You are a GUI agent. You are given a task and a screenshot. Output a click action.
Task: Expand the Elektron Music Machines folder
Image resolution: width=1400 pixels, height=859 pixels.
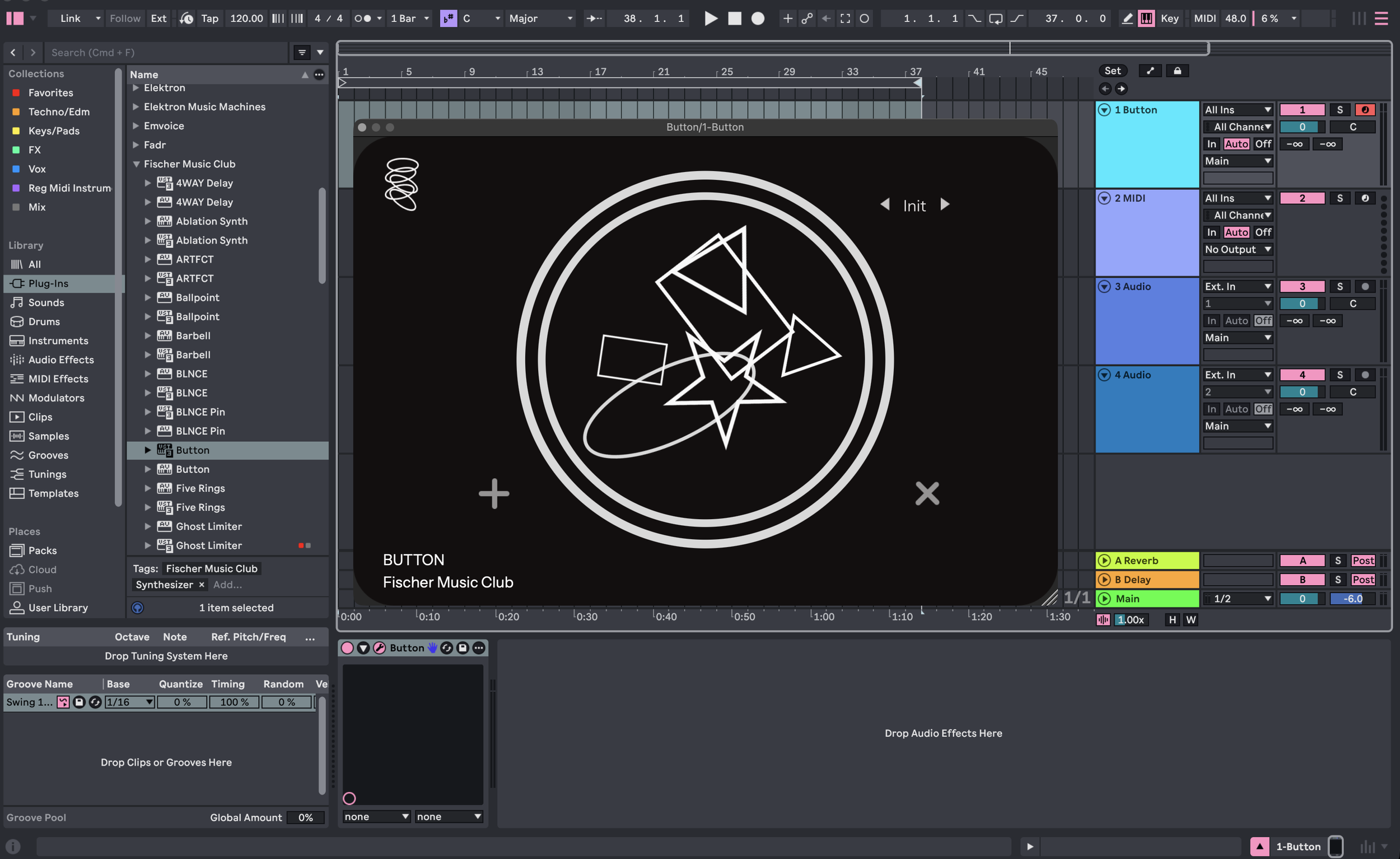coord(136,106)
